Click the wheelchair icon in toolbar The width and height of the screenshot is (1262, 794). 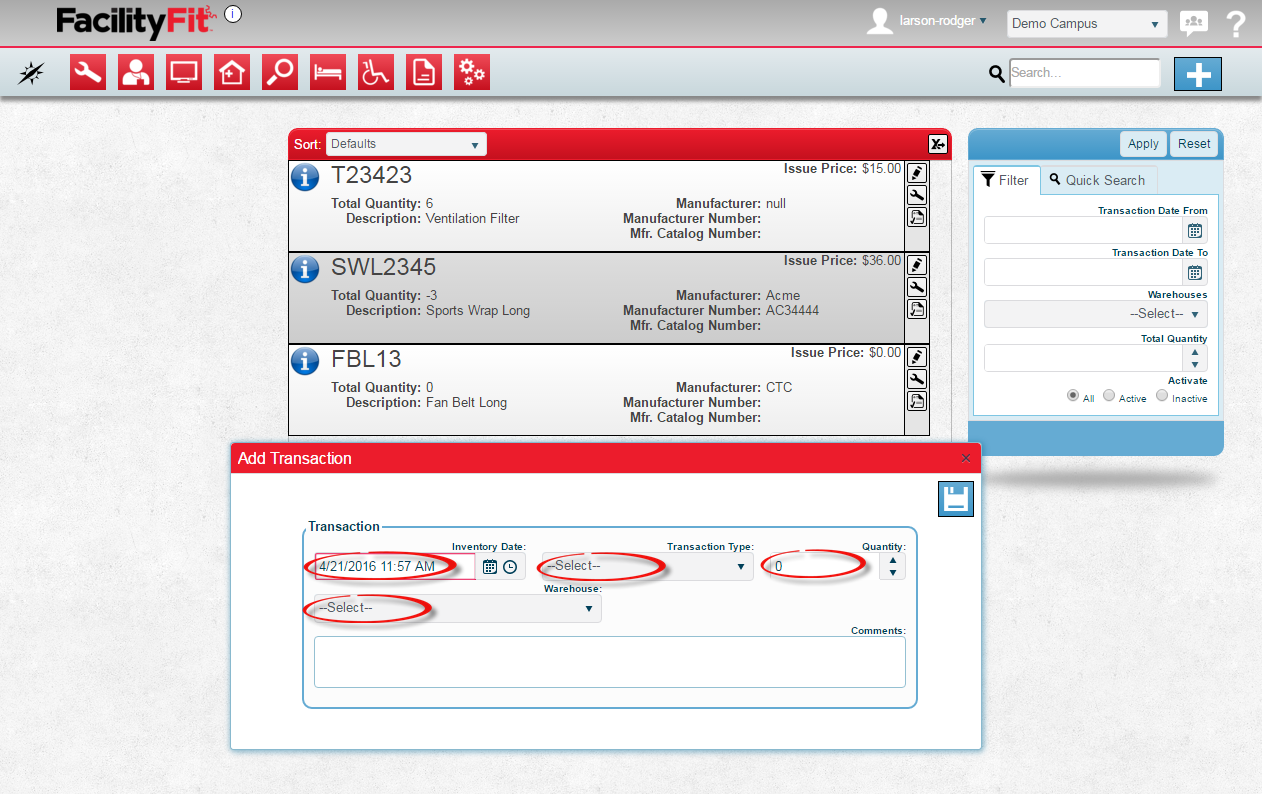376,73
